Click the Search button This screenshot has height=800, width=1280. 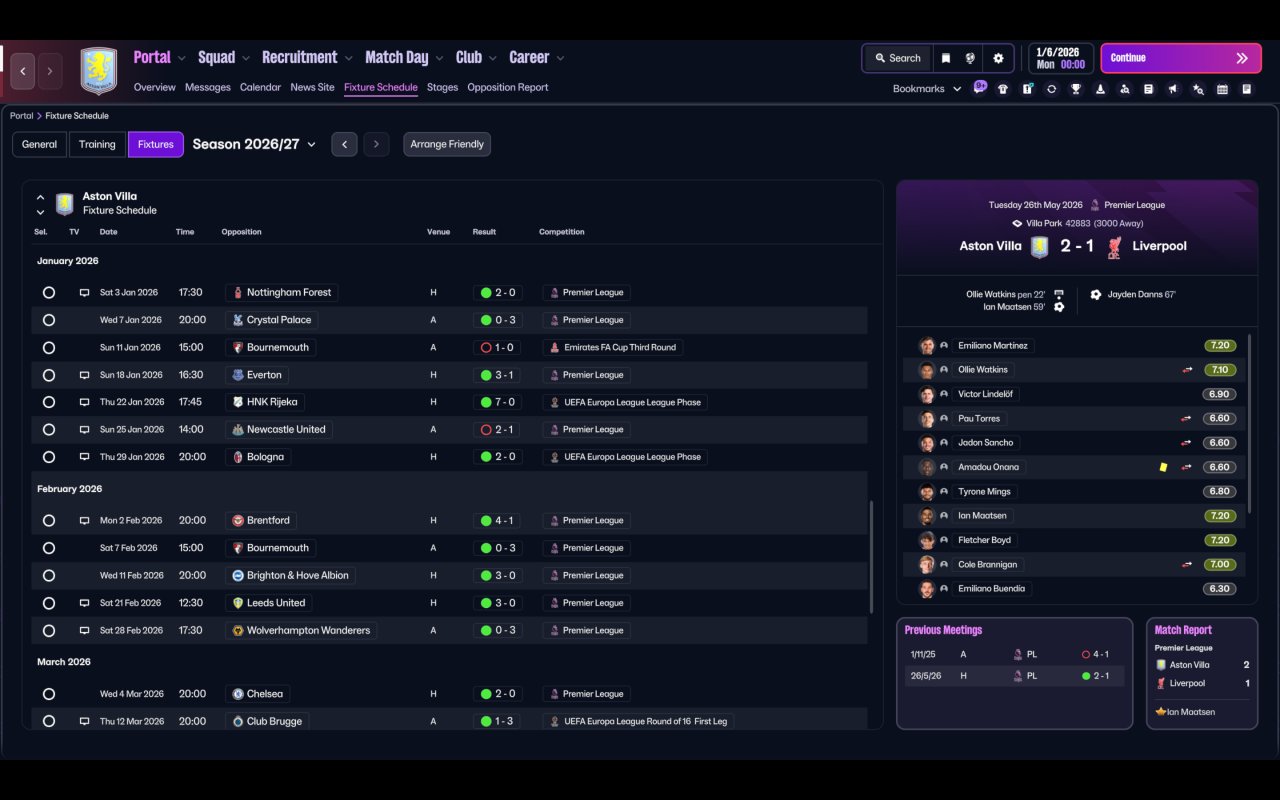[897, 58]
